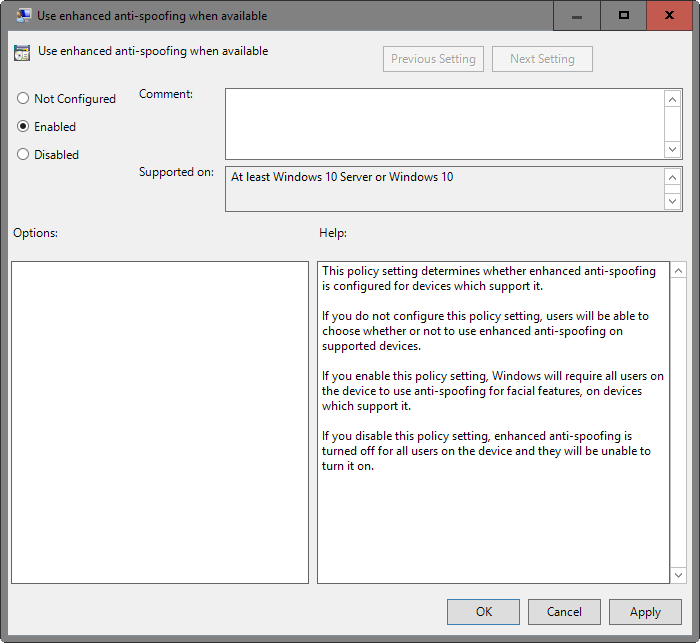Click the Help pane scroll up arrow
Image resolution: width=700 pixels, height=643 pixels.
tap(678, 271)
